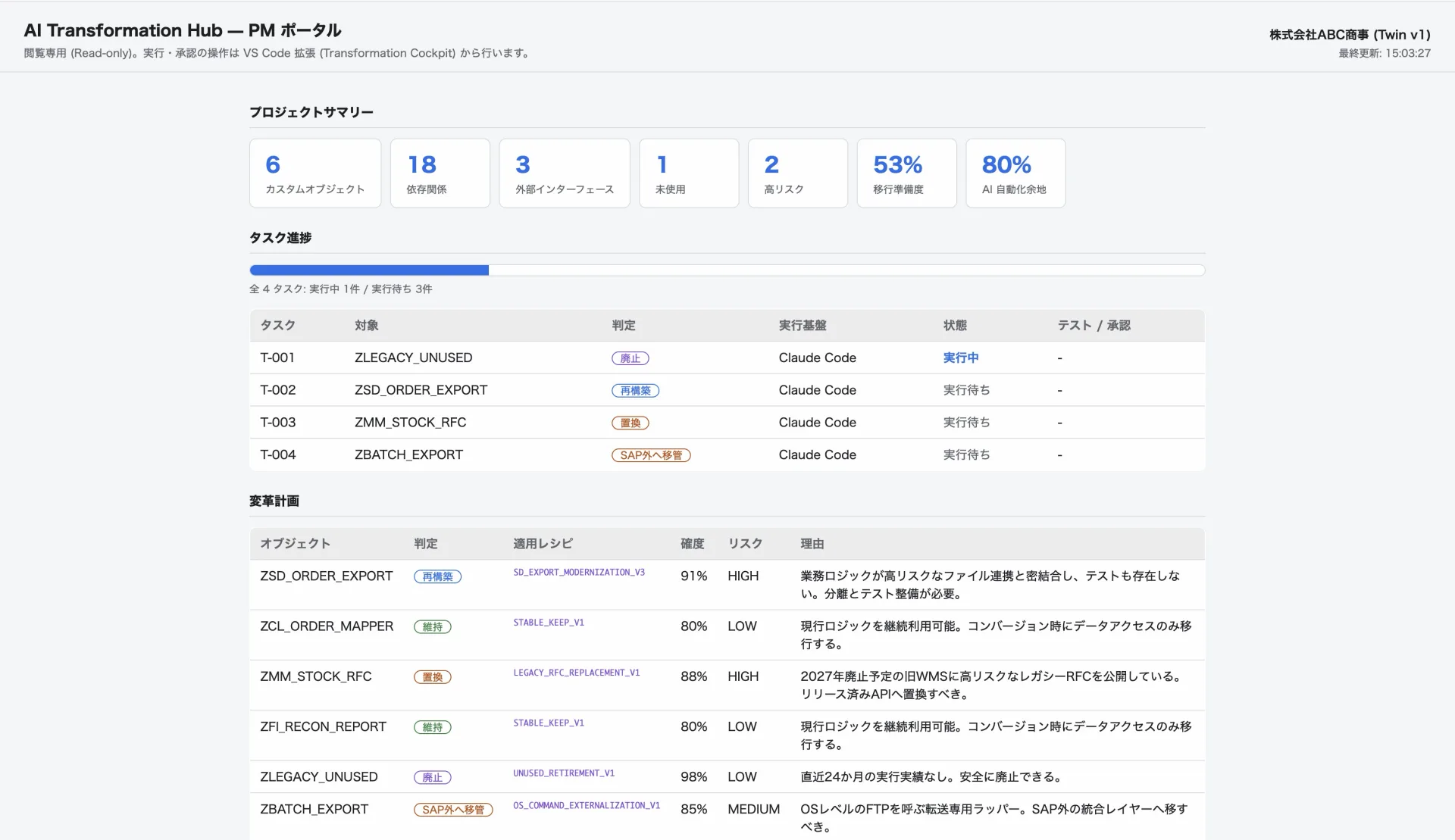Click the 実行待ち status for T-004
Image resolution: width=1455 pixels, height=840 pixels.
tap(966, 455)
